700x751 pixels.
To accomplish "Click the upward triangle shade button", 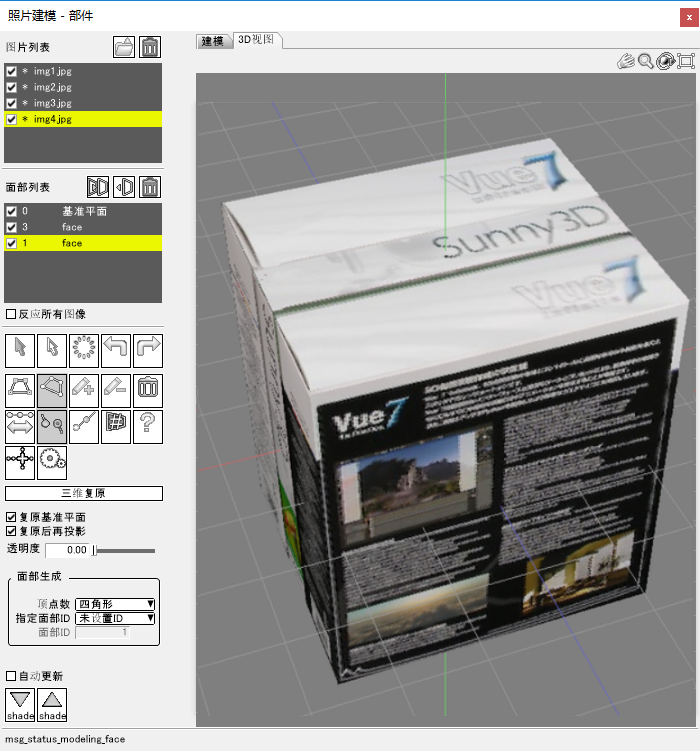I will [x=52, y=705].
